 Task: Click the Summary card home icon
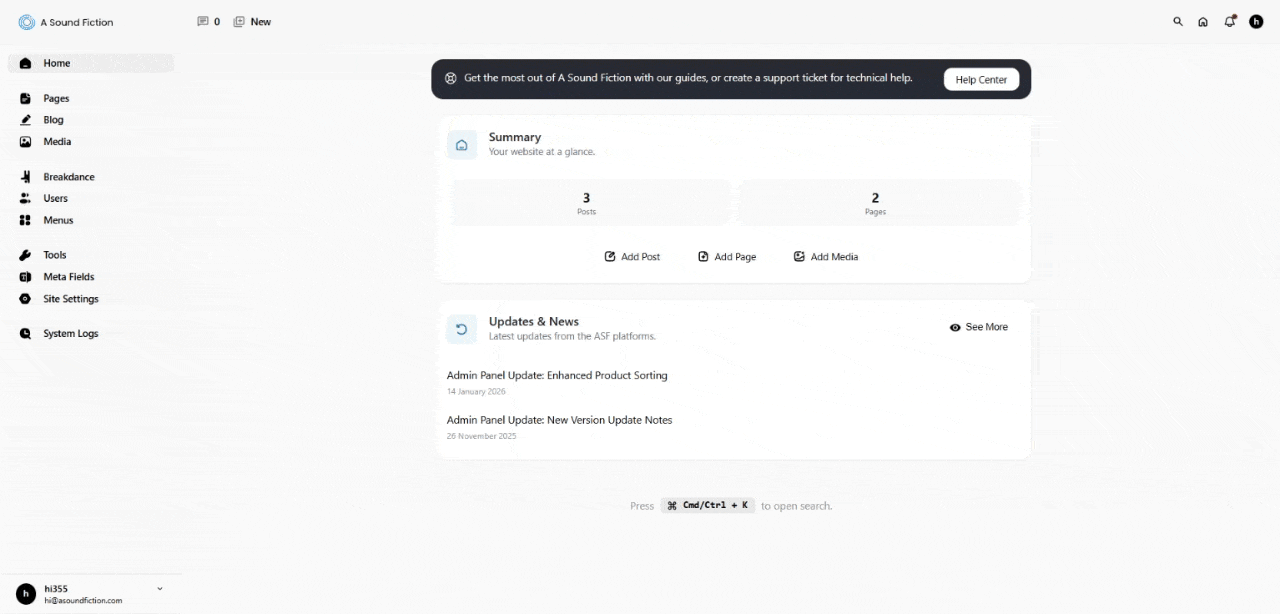pos(461,145)
